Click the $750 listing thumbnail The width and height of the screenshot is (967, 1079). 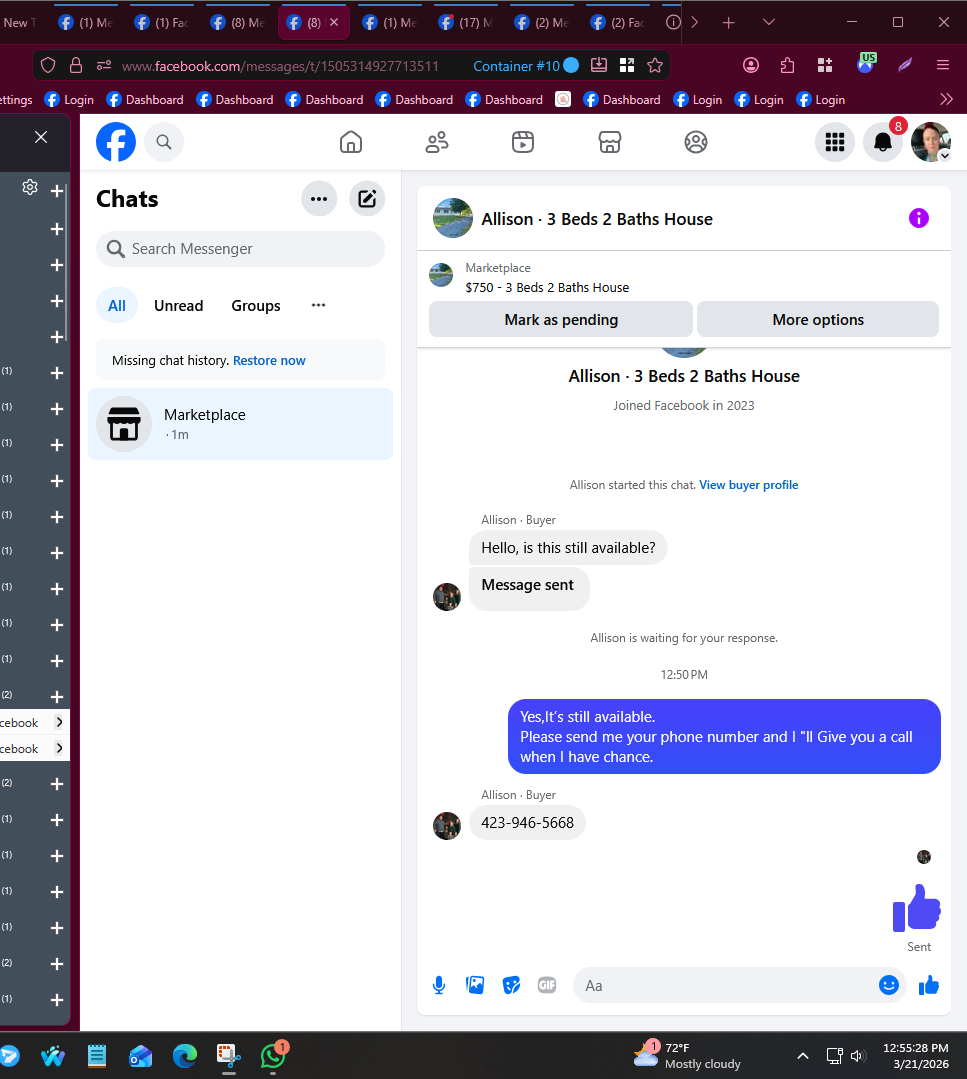point(441,275)
